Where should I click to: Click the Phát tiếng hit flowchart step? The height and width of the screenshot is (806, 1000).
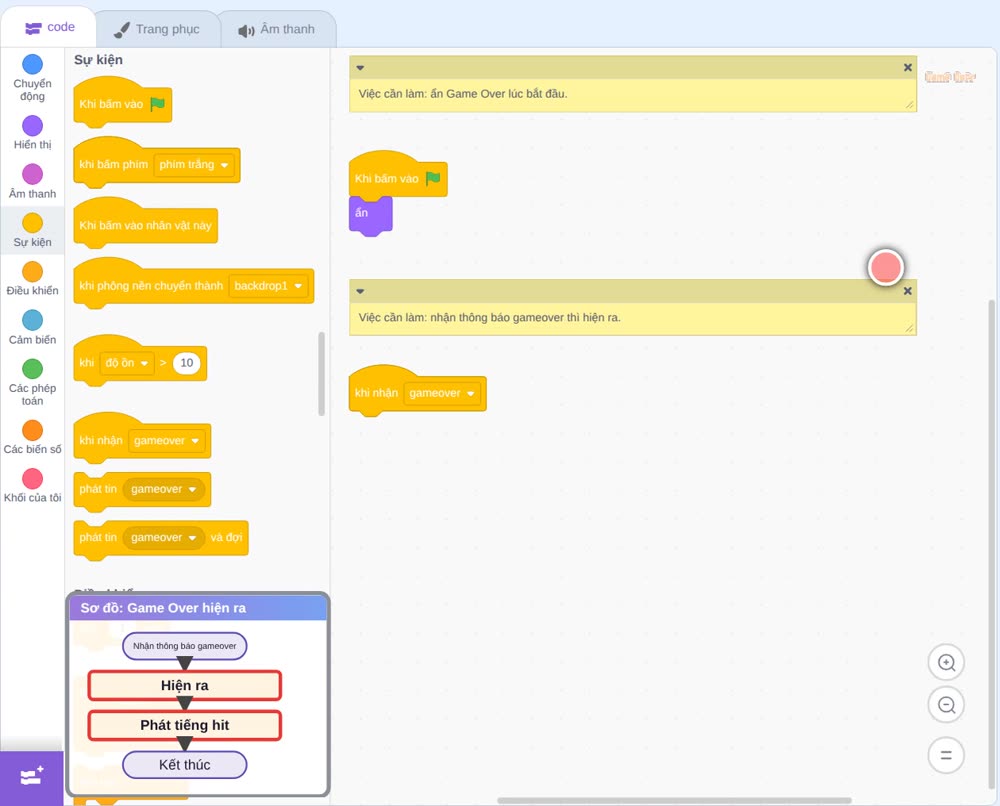pos(184,725)
